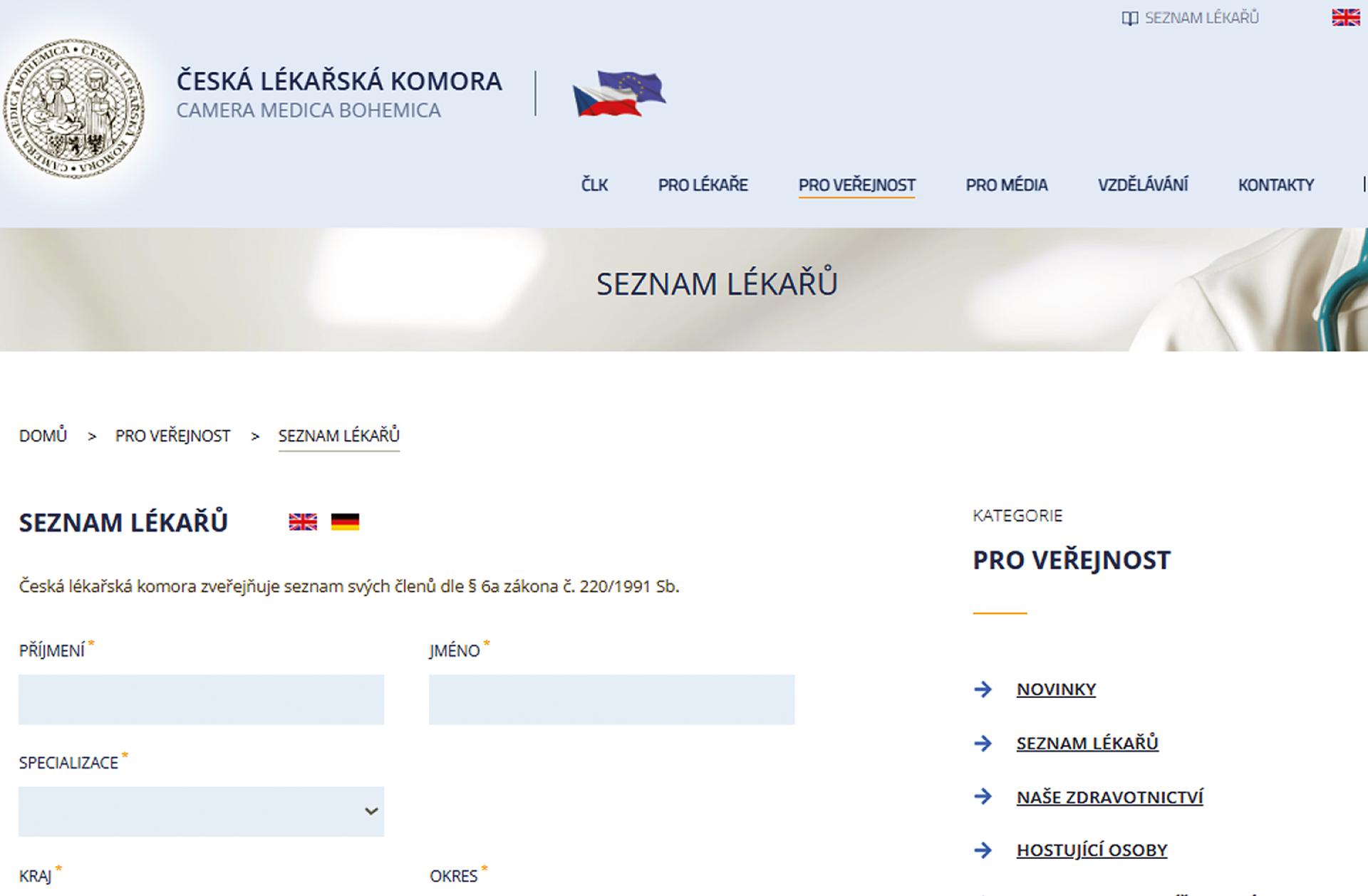Click the arrow icon beside NOVINKY
This screenshot has height=896, width=1368.
tap(983, 689)
